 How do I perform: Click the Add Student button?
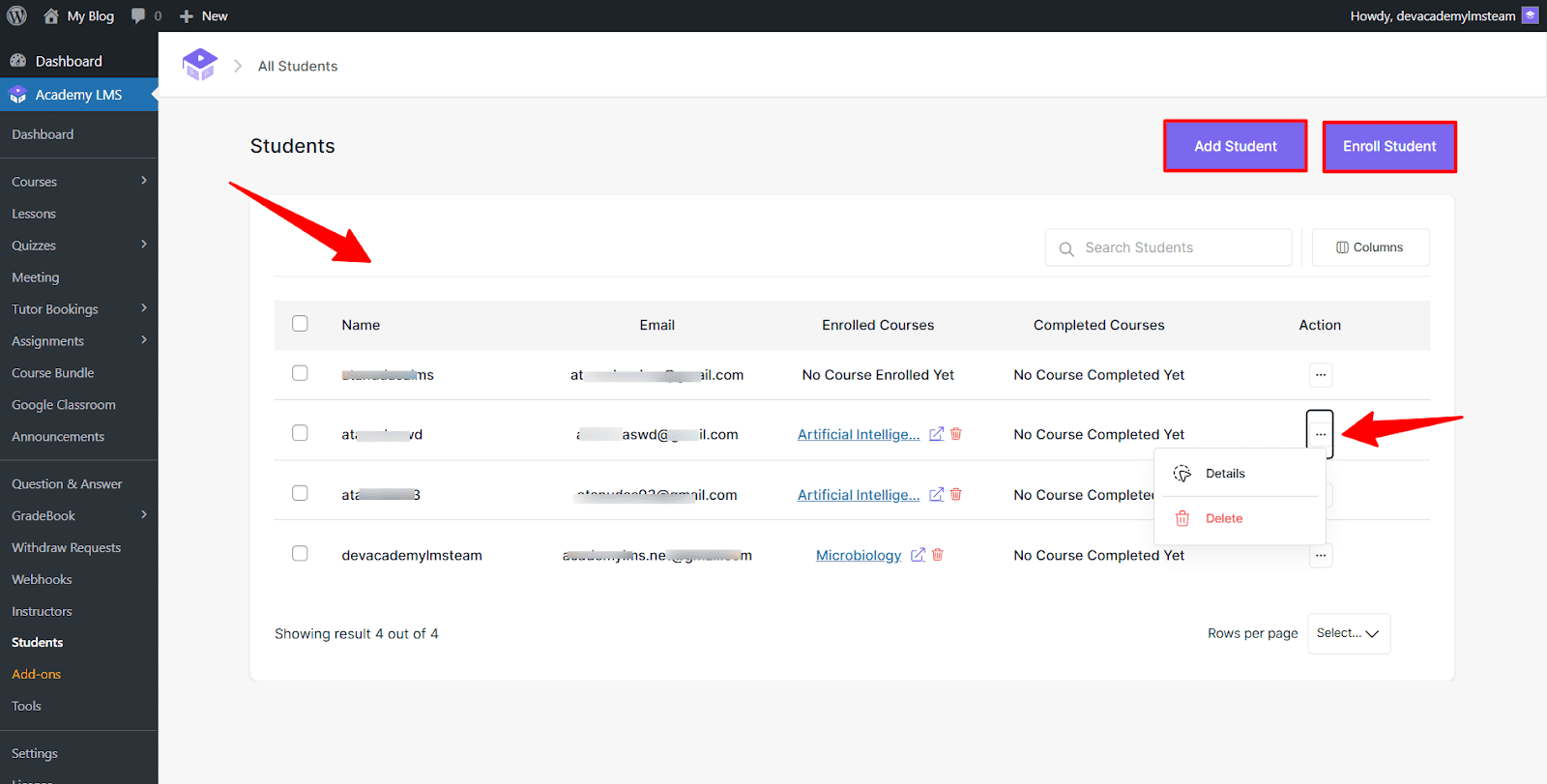pos(1235,146)
